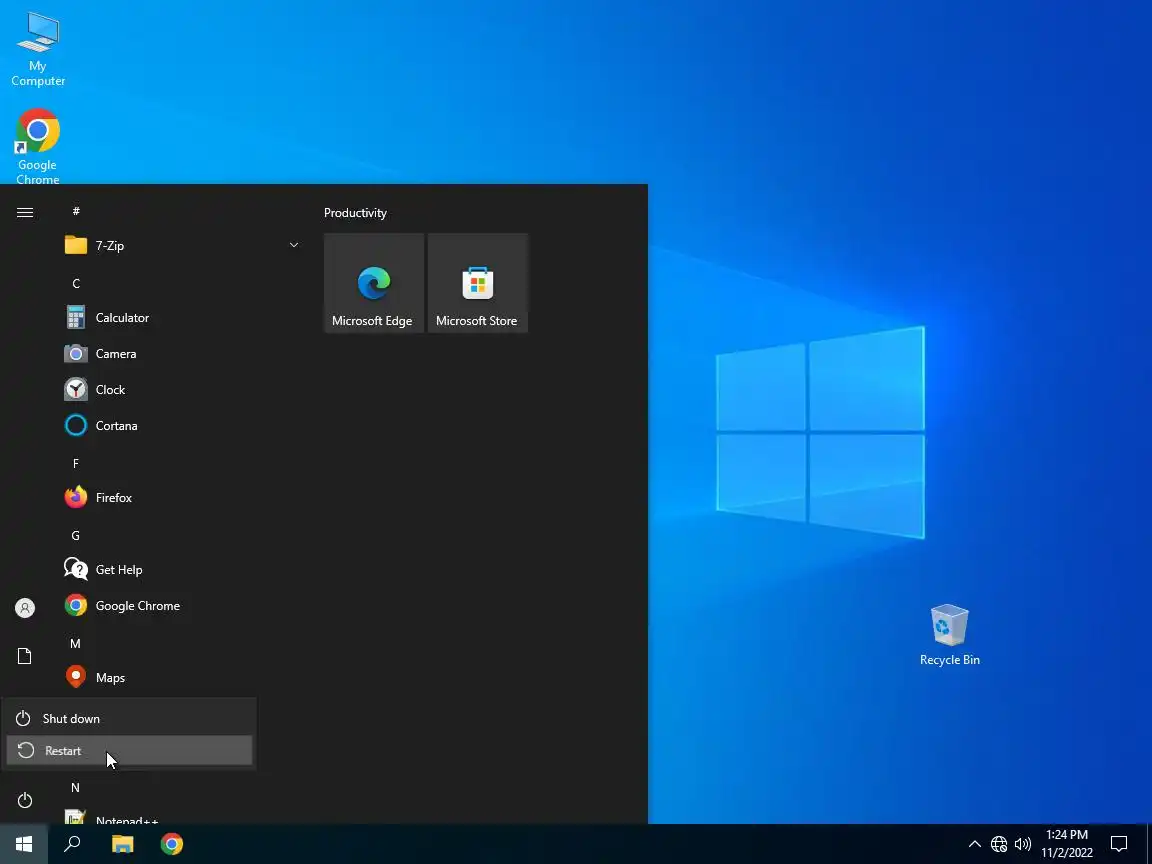Click the Productivity group header
Screen dimensions: 1152x864
(x=355, y=213)
